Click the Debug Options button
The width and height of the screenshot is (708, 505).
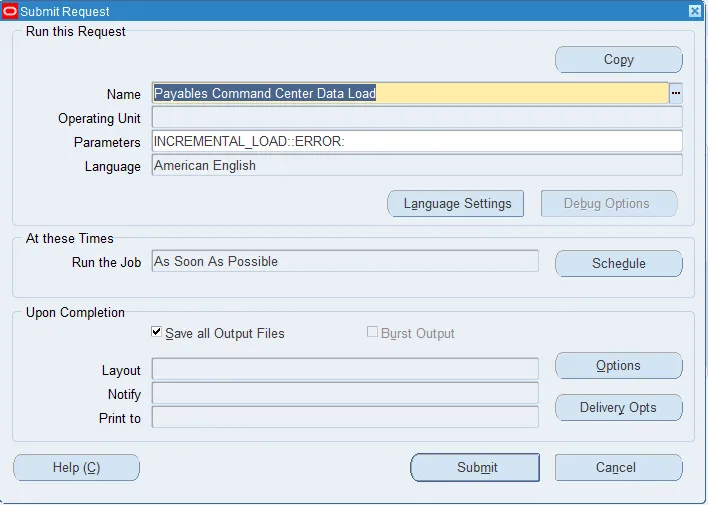pyautogui.click(x=609, y=204)
